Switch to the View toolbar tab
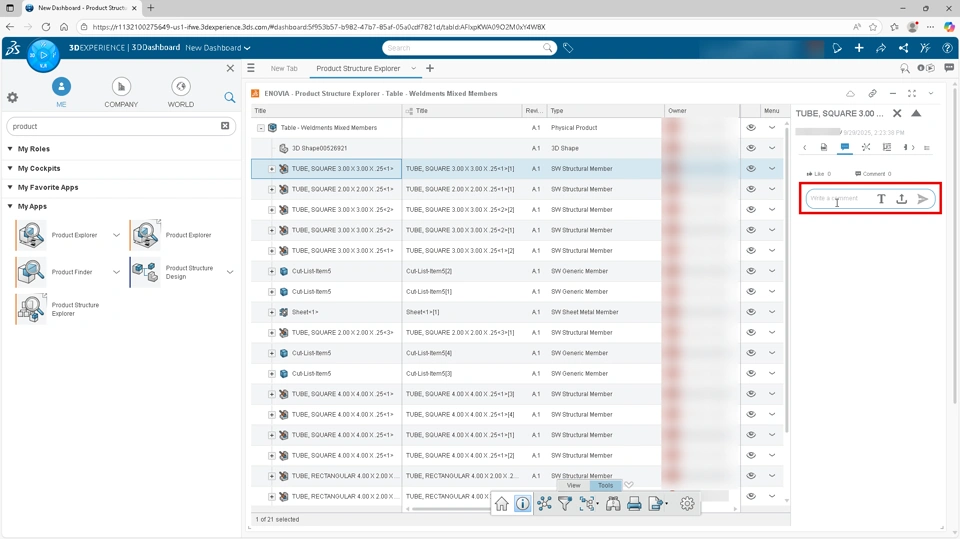960x539 pixels. click(574, 485)
